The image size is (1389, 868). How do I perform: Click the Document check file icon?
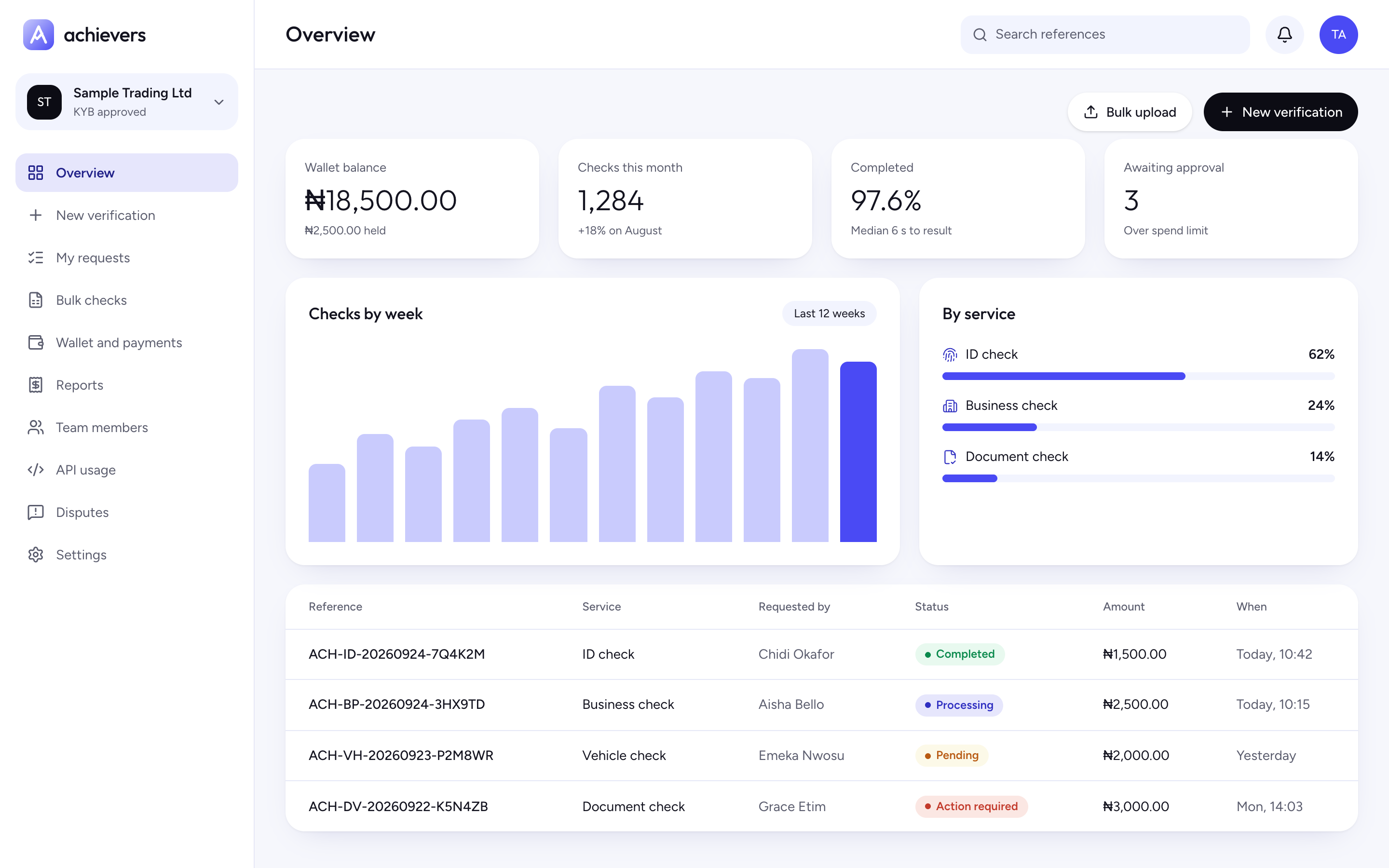(950, 457)
